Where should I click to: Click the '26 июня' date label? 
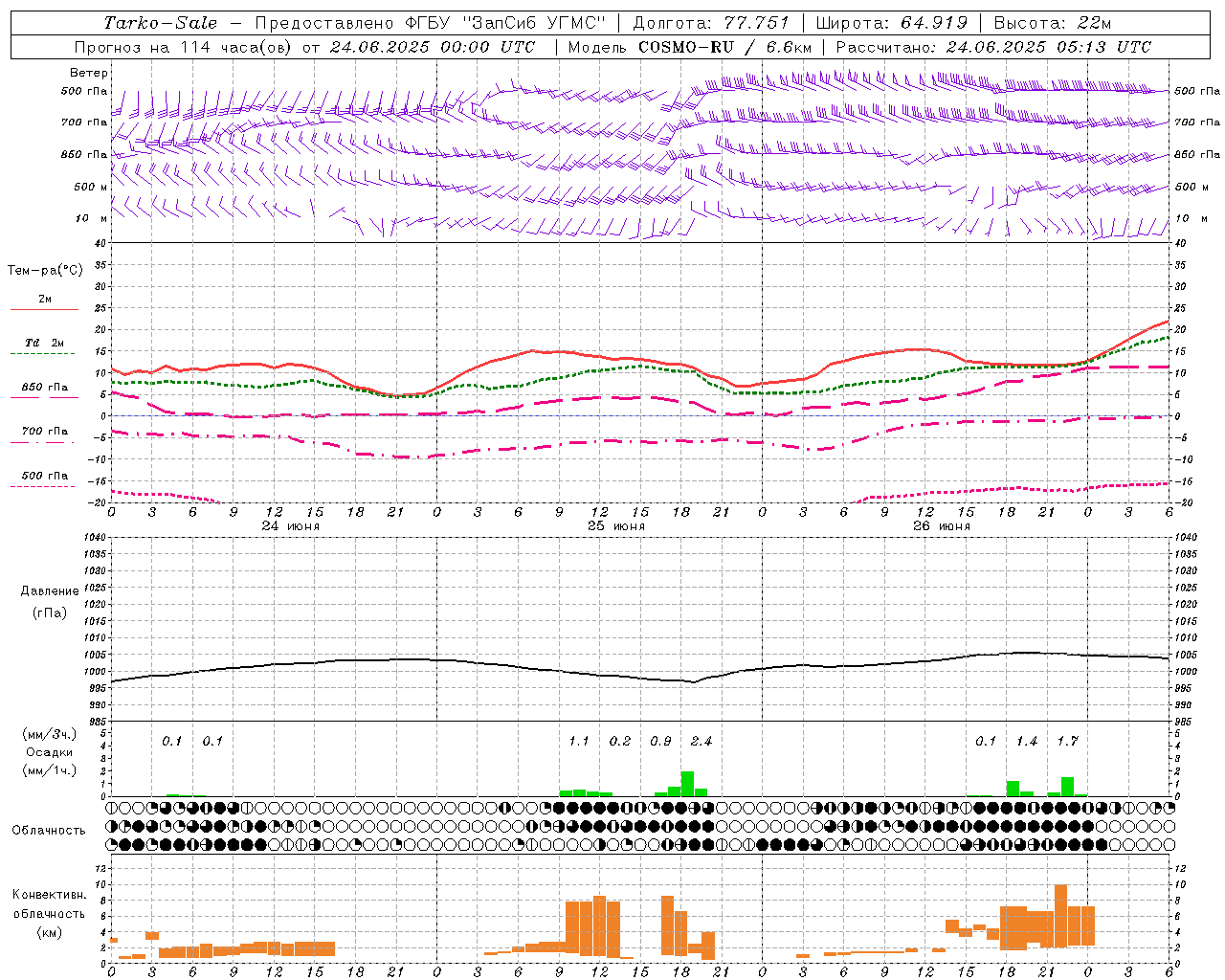point(942,526)
